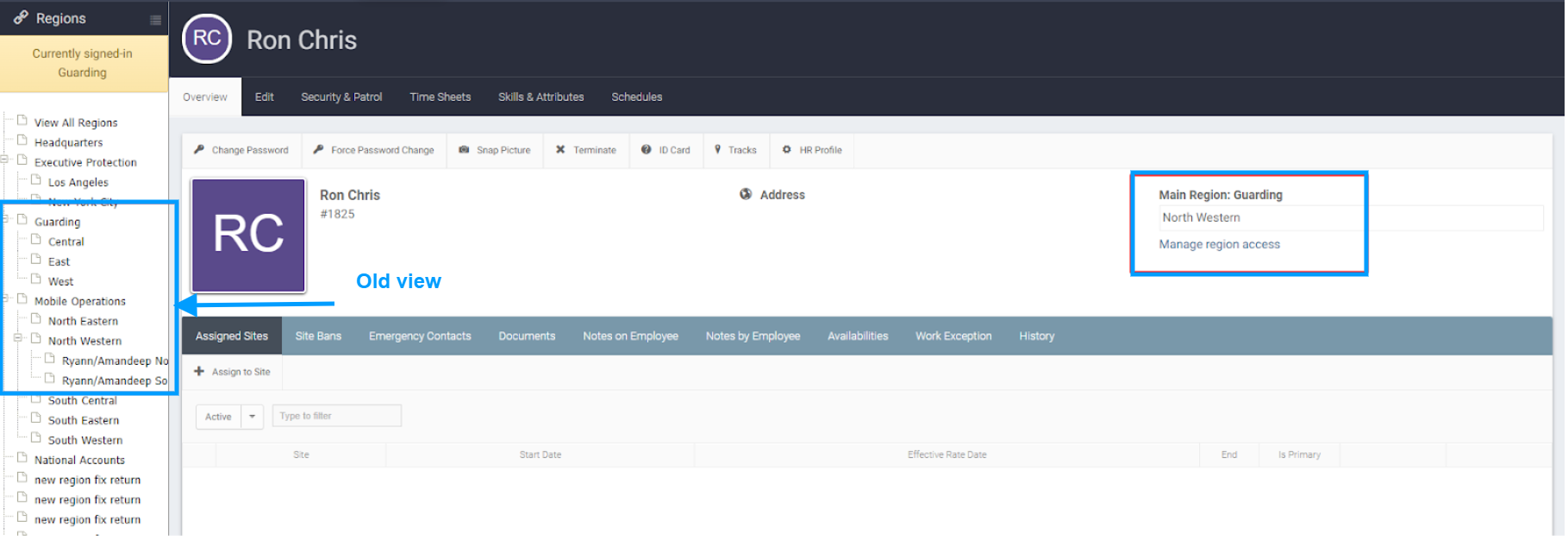Select the Guarding region in tree
The image size is (1568, 553).
[x=57, y=222]
